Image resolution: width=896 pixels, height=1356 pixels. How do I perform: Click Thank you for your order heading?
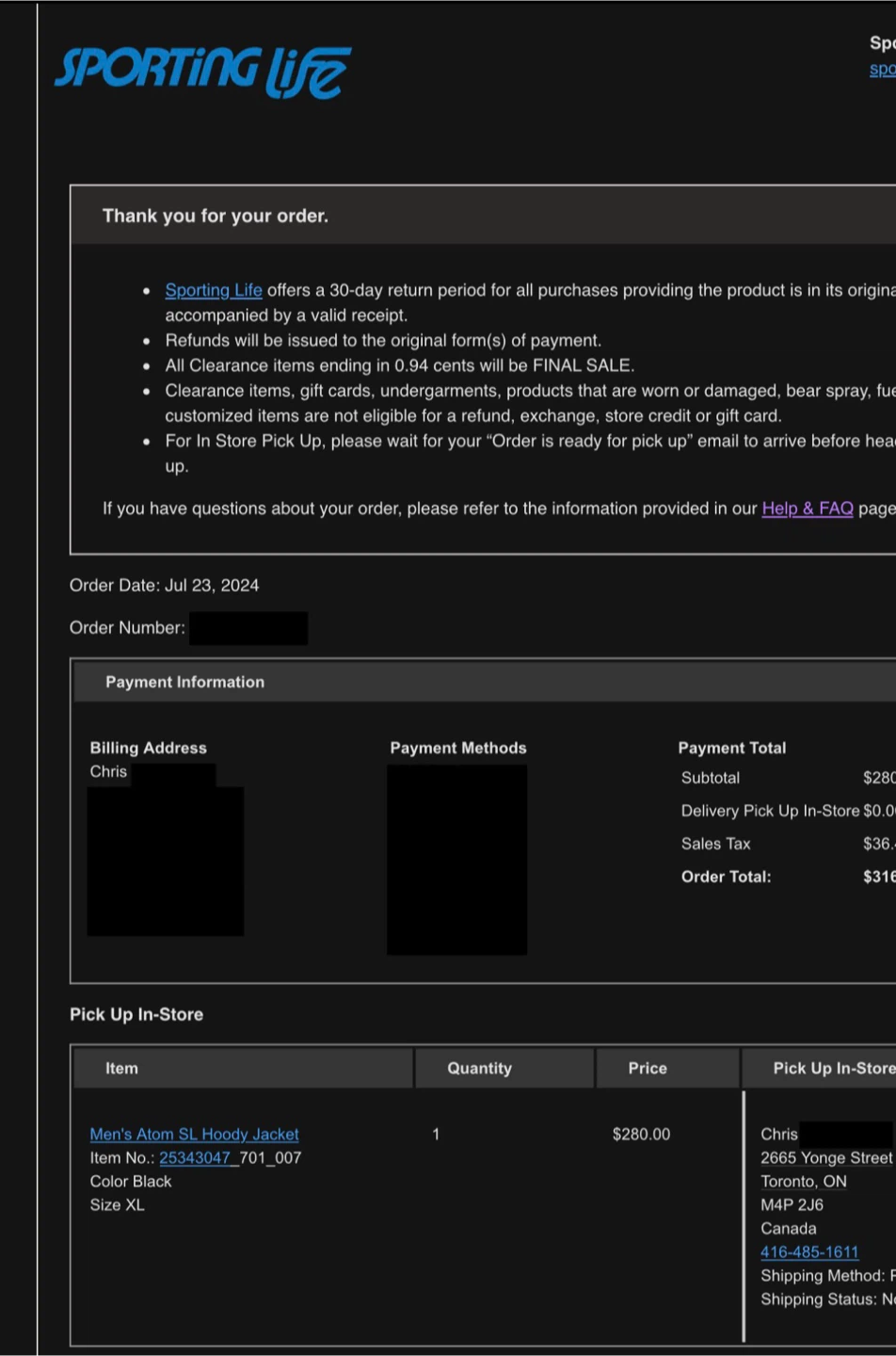(x=216, y=216)
